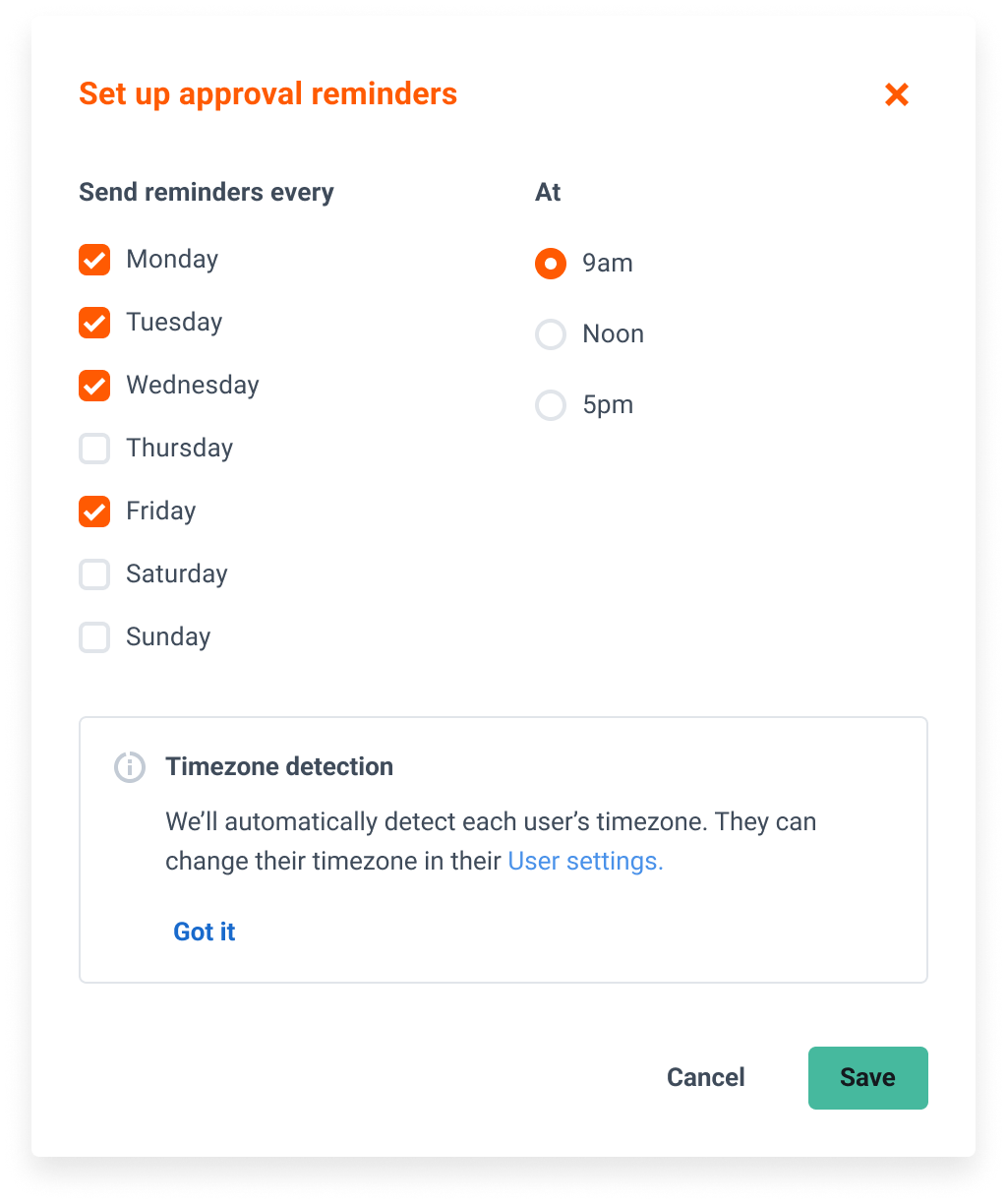Close the approval reminders dialog

(x=896, y=94)
